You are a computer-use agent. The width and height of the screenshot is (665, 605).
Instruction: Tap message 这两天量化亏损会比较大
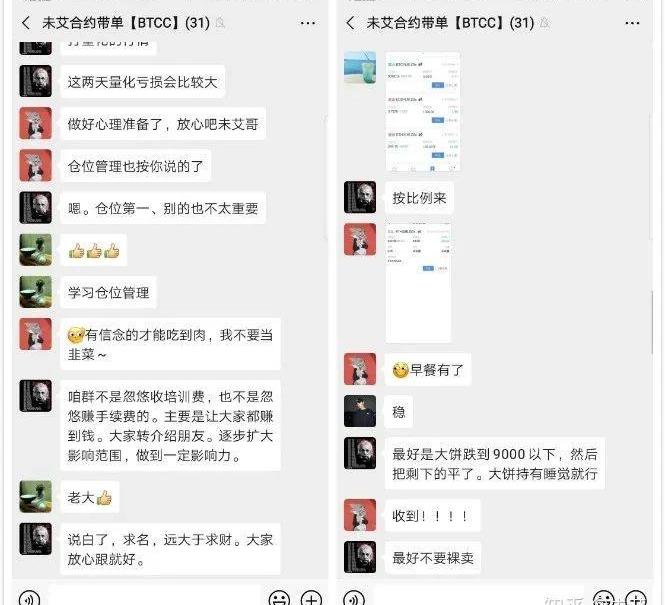pyautogui.click(x=142, y=82)
